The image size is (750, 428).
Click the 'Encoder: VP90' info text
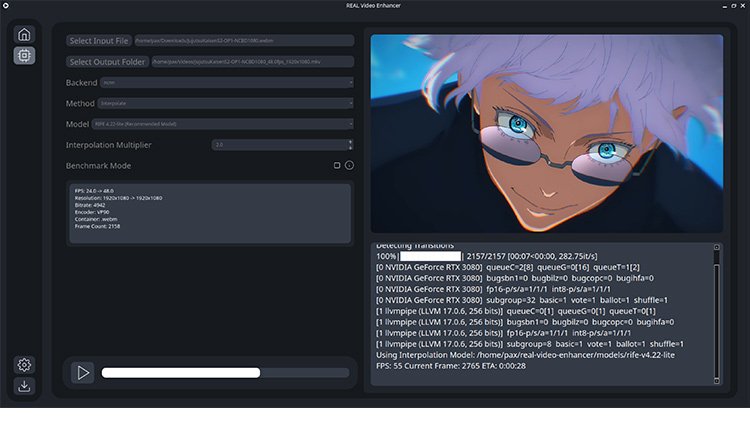(x=92, y=212)
